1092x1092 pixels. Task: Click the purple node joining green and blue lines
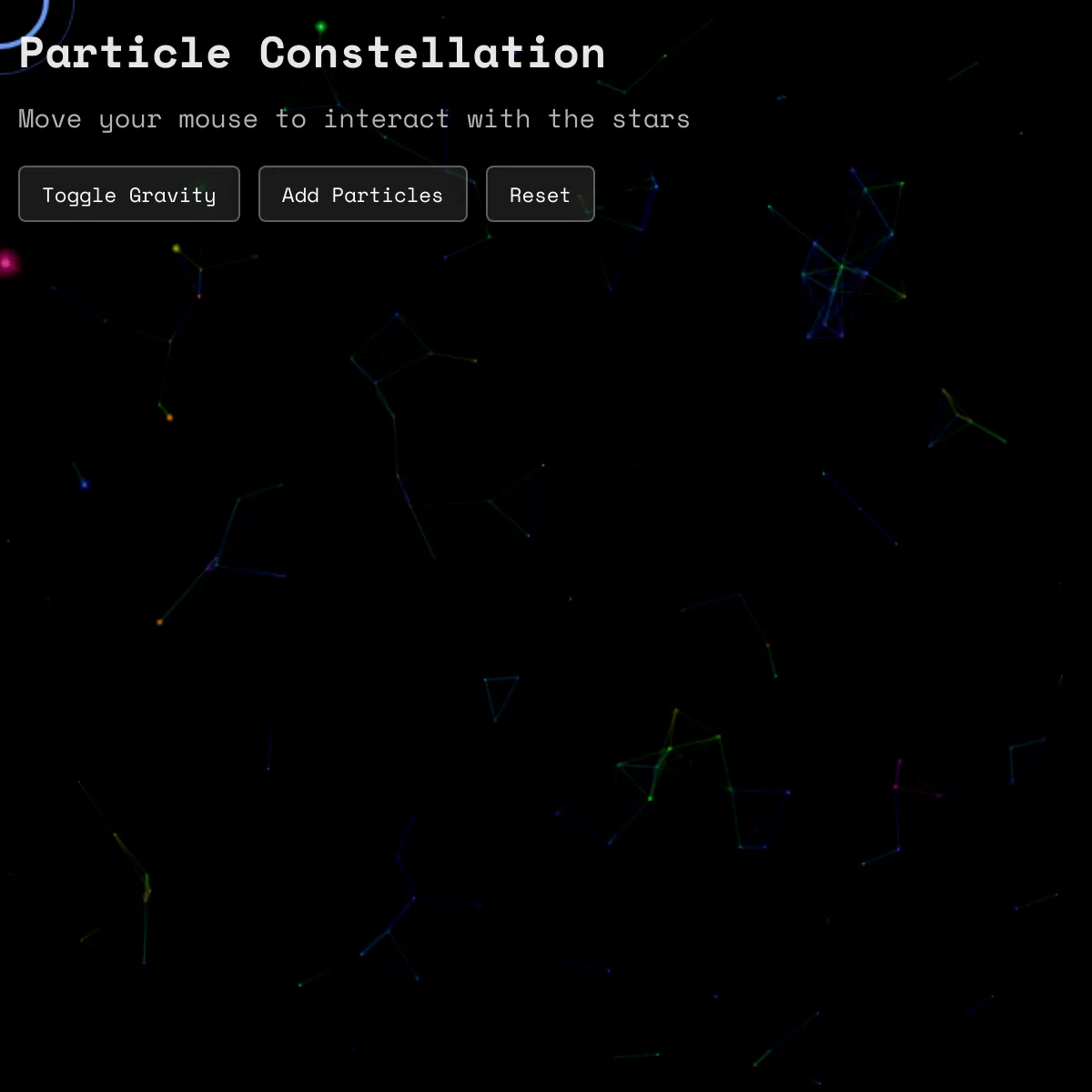[x=215, y=564]
